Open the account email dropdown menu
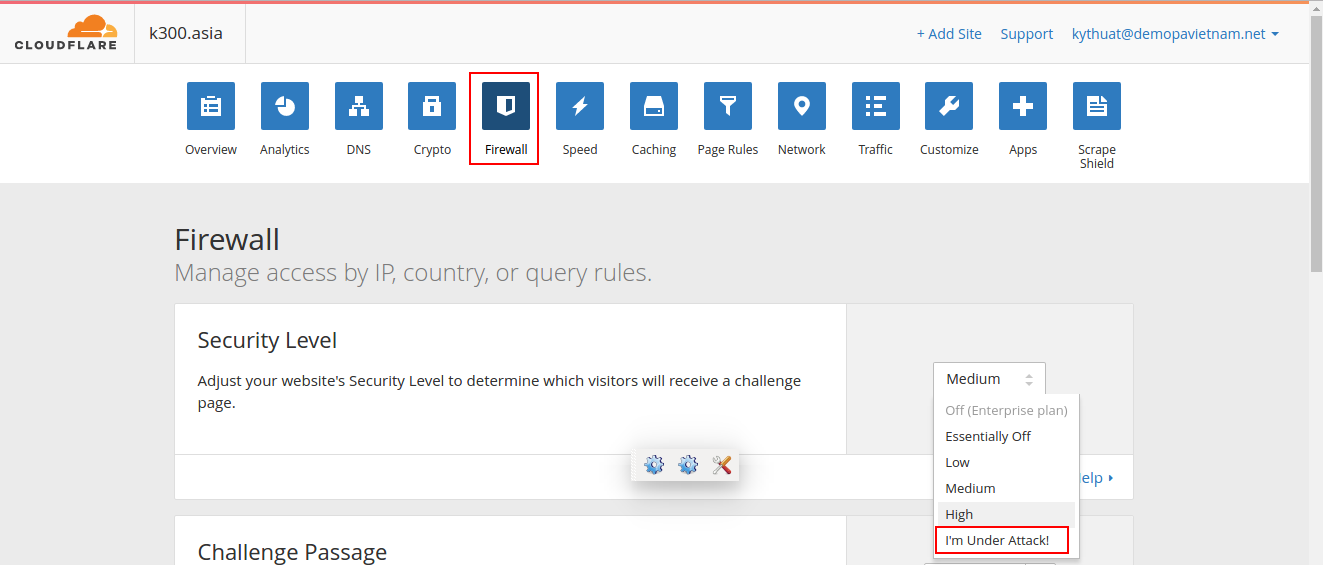 pyautogui.click(x=1175, y=34)
